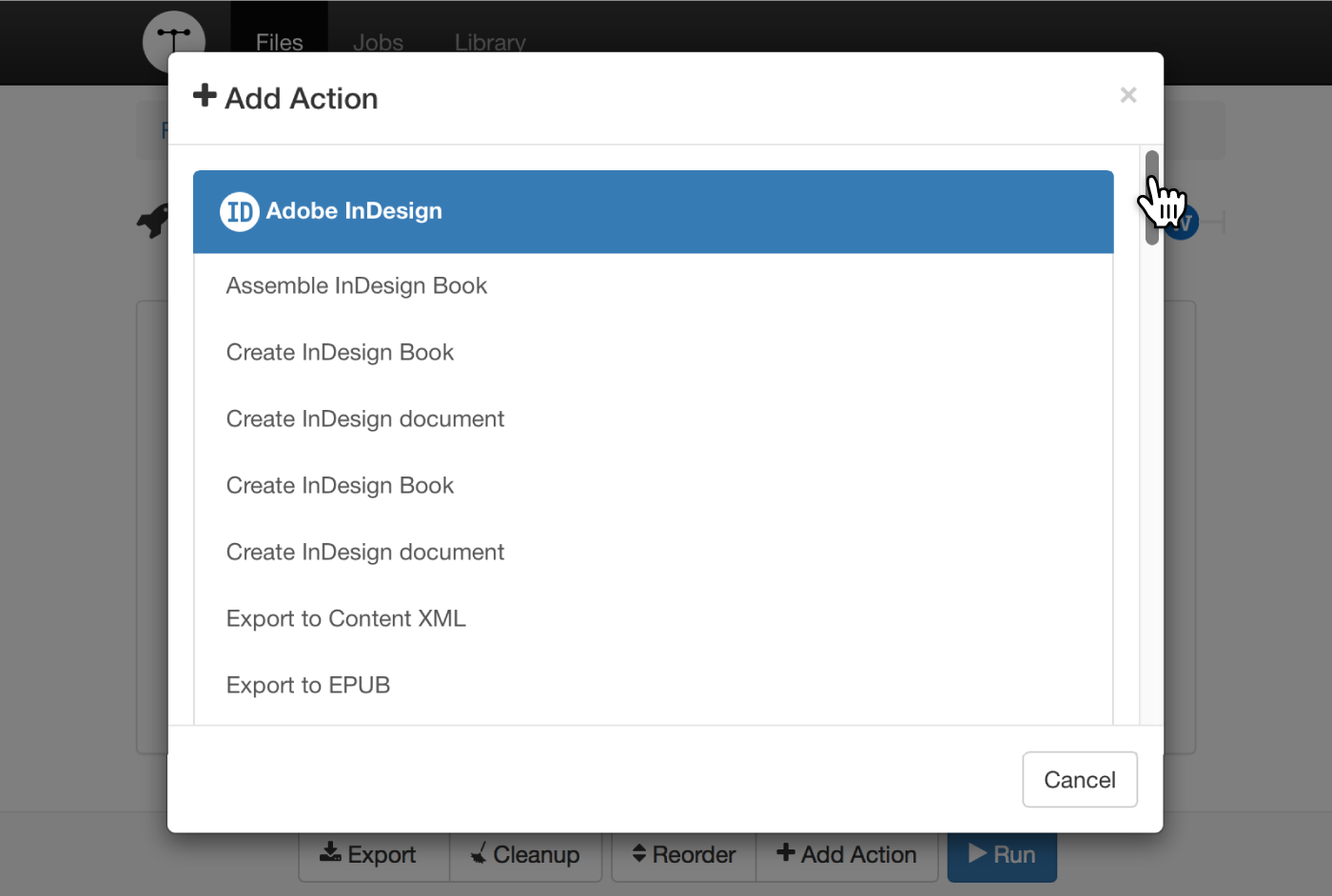1332x896 pixels.
Task: Open the Library tab
Action: click(x=490, y=43)
